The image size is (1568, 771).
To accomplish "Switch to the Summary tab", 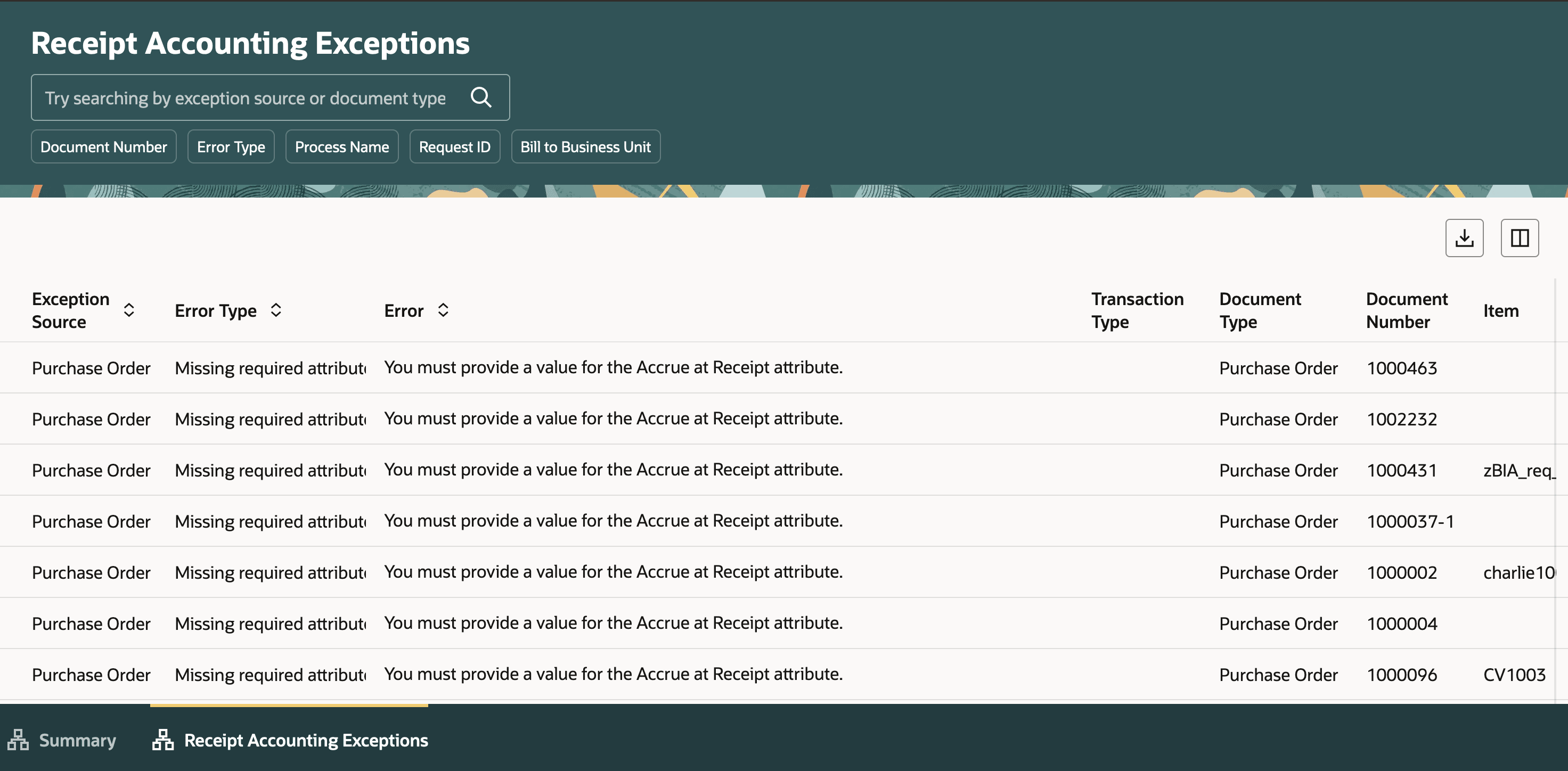I will pyautogui.click(x=77, y=740).
